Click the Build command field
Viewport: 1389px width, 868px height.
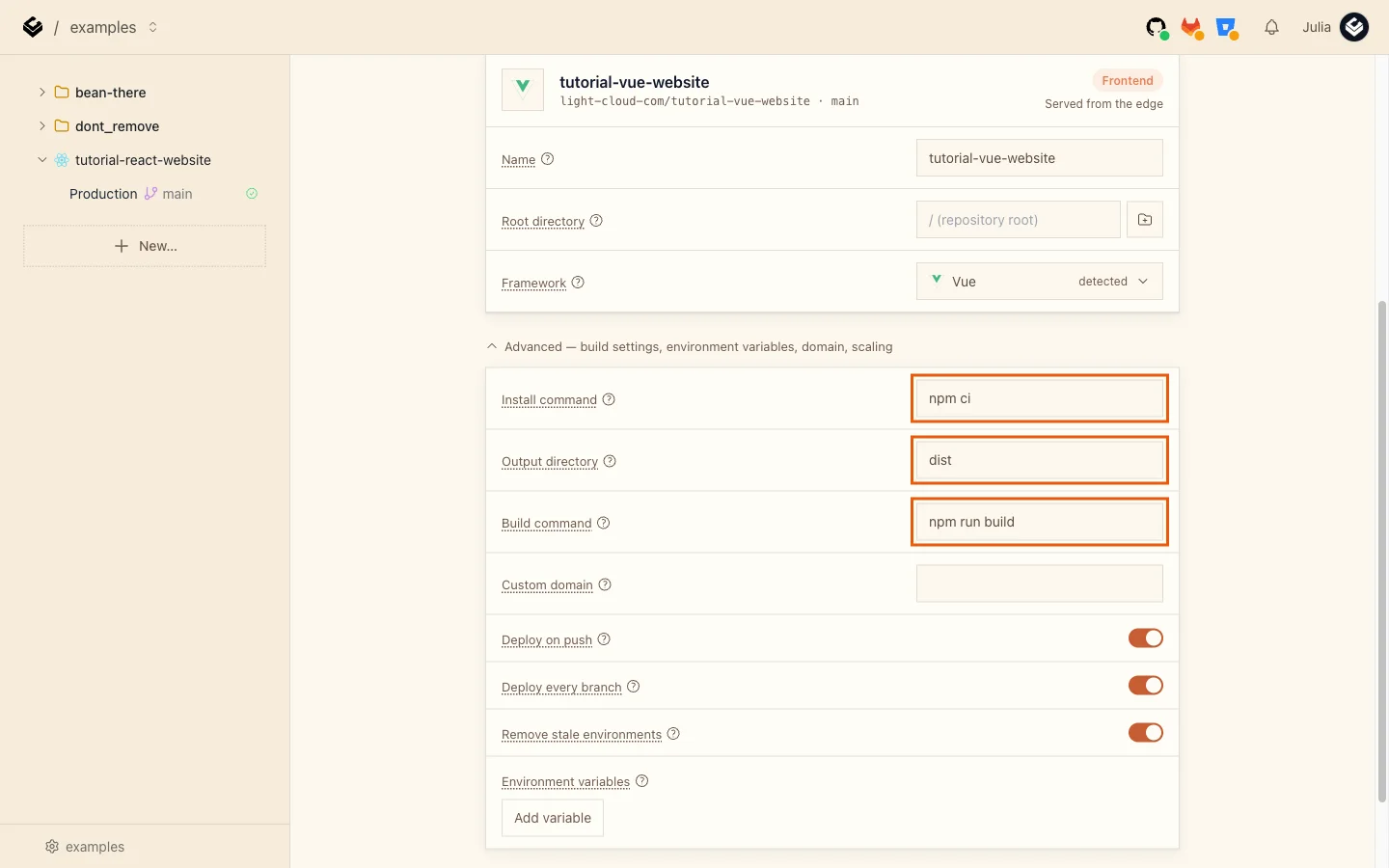[x=1040, y=522]
